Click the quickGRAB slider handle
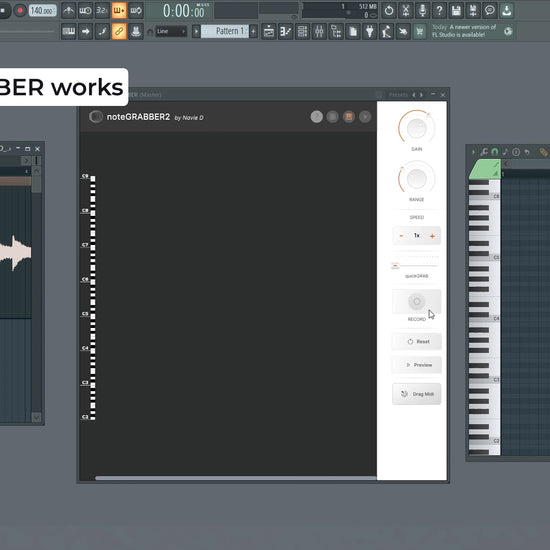 click(x=395, y=266)
